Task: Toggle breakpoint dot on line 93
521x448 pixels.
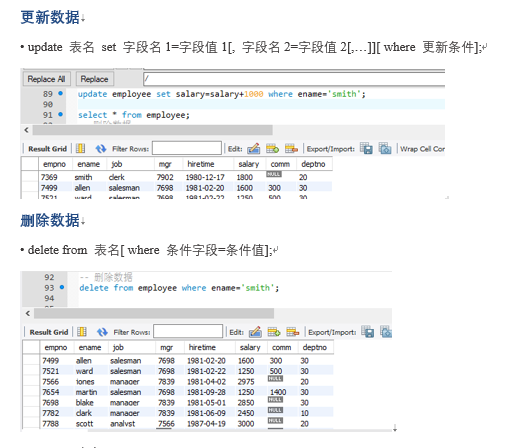Action: click(62, 287)
